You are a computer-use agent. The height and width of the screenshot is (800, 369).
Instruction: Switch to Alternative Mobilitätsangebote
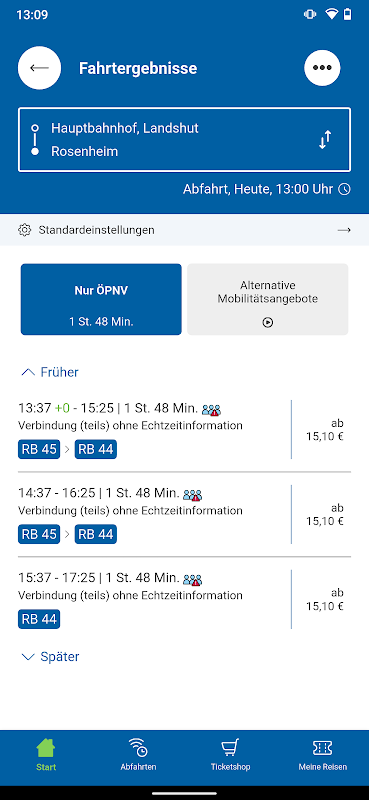[x=268, y=299]
